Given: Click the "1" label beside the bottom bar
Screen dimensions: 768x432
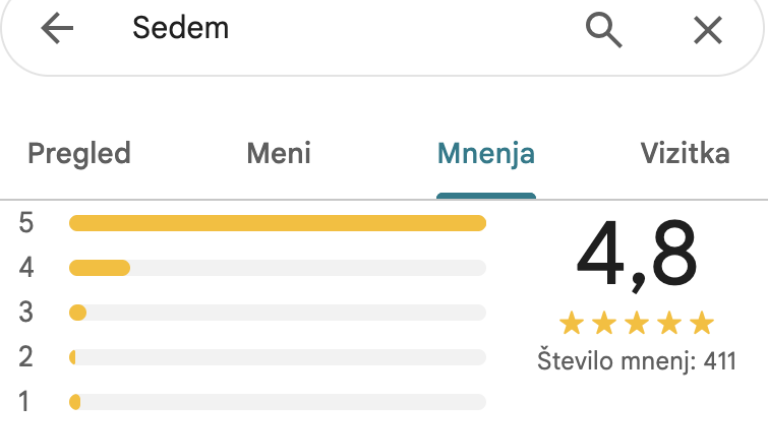Looking at the screenshot, I should 26,402.
